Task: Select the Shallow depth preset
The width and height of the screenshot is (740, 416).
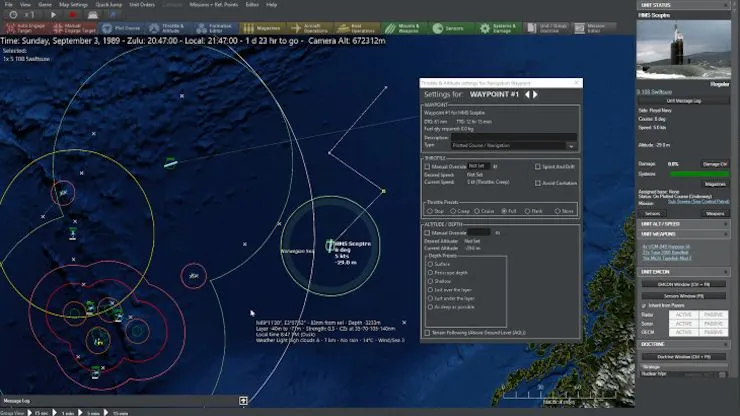Action: (x=430, y=281)
